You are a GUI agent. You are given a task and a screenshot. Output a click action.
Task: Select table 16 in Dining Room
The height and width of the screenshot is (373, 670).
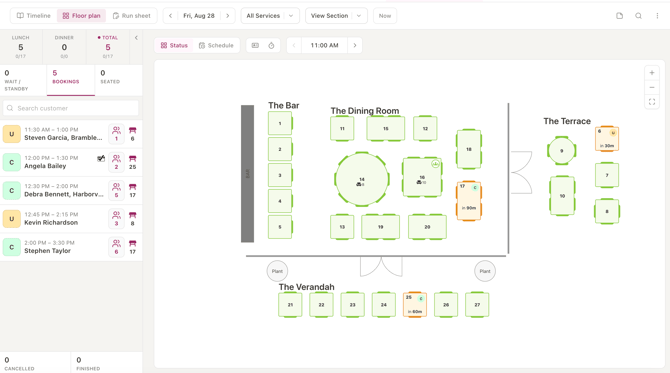(x=422, y=177)
